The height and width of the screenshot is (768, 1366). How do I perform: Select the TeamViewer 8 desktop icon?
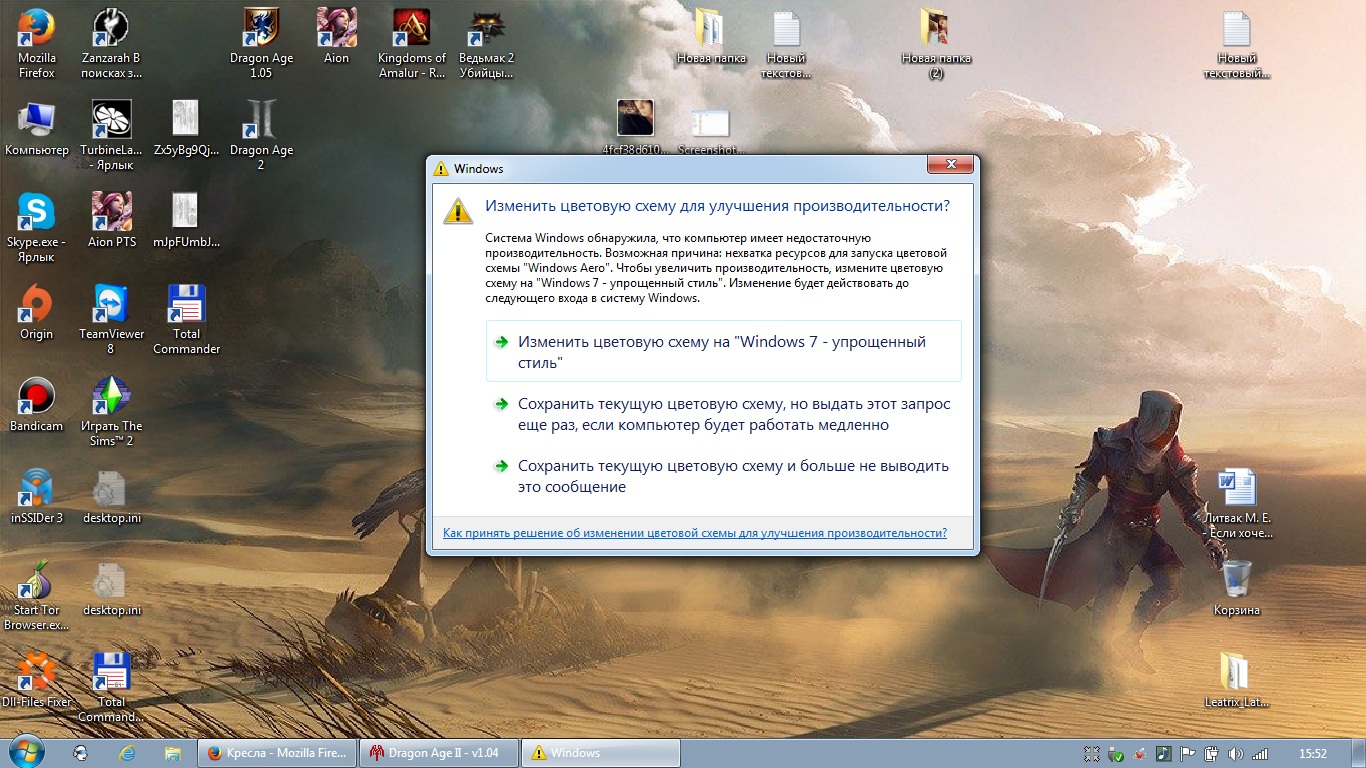click(111, 320)
